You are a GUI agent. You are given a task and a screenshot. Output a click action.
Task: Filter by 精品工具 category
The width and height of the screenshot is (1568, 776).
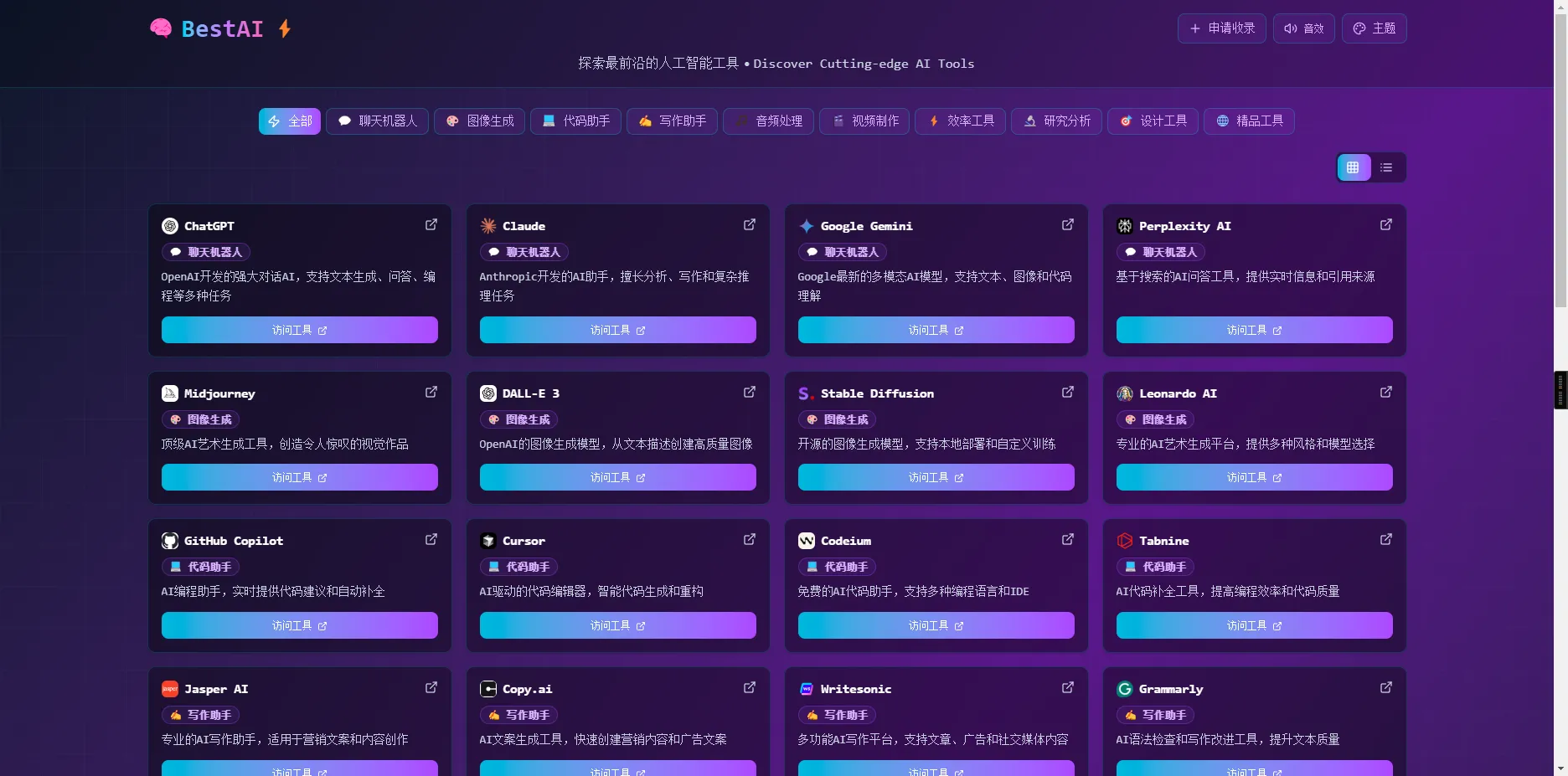tap(1250, 121)
